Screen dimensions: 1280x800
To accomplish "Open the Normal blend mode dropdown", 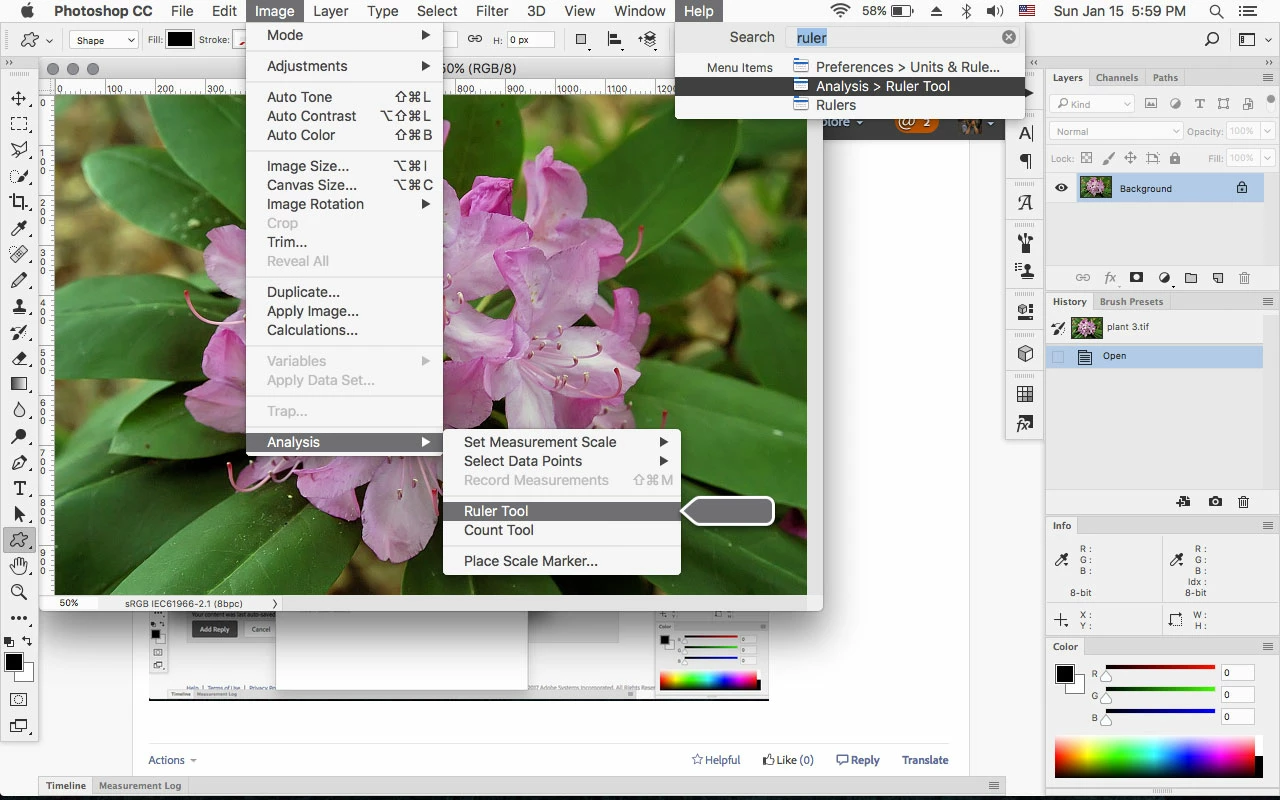I will [1116, 131].
